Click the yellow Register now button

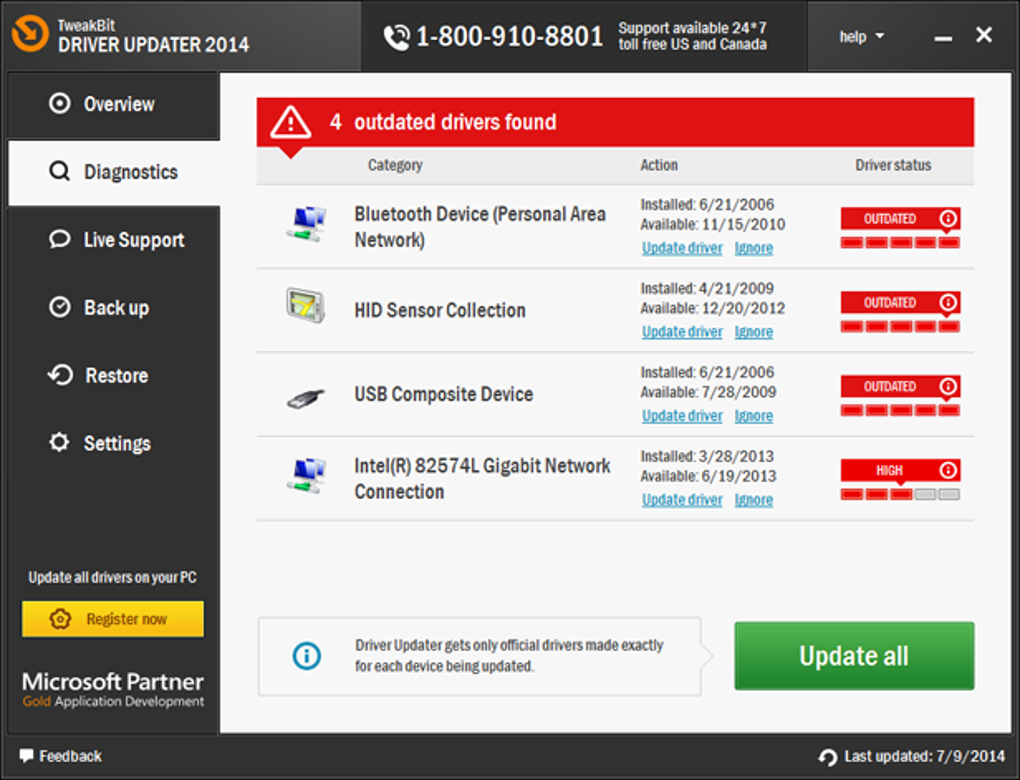[x=113, y=619]
